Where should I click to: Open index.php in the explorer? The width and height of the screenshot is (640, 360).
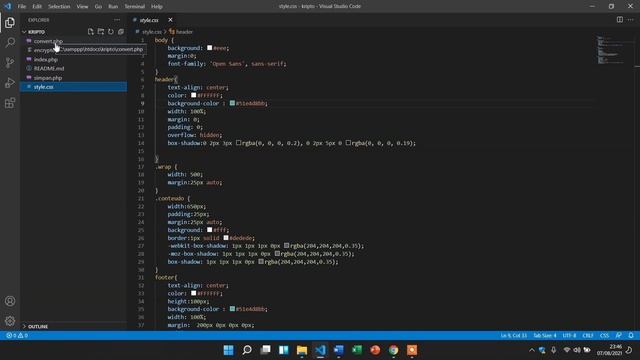tap(46, 60)
